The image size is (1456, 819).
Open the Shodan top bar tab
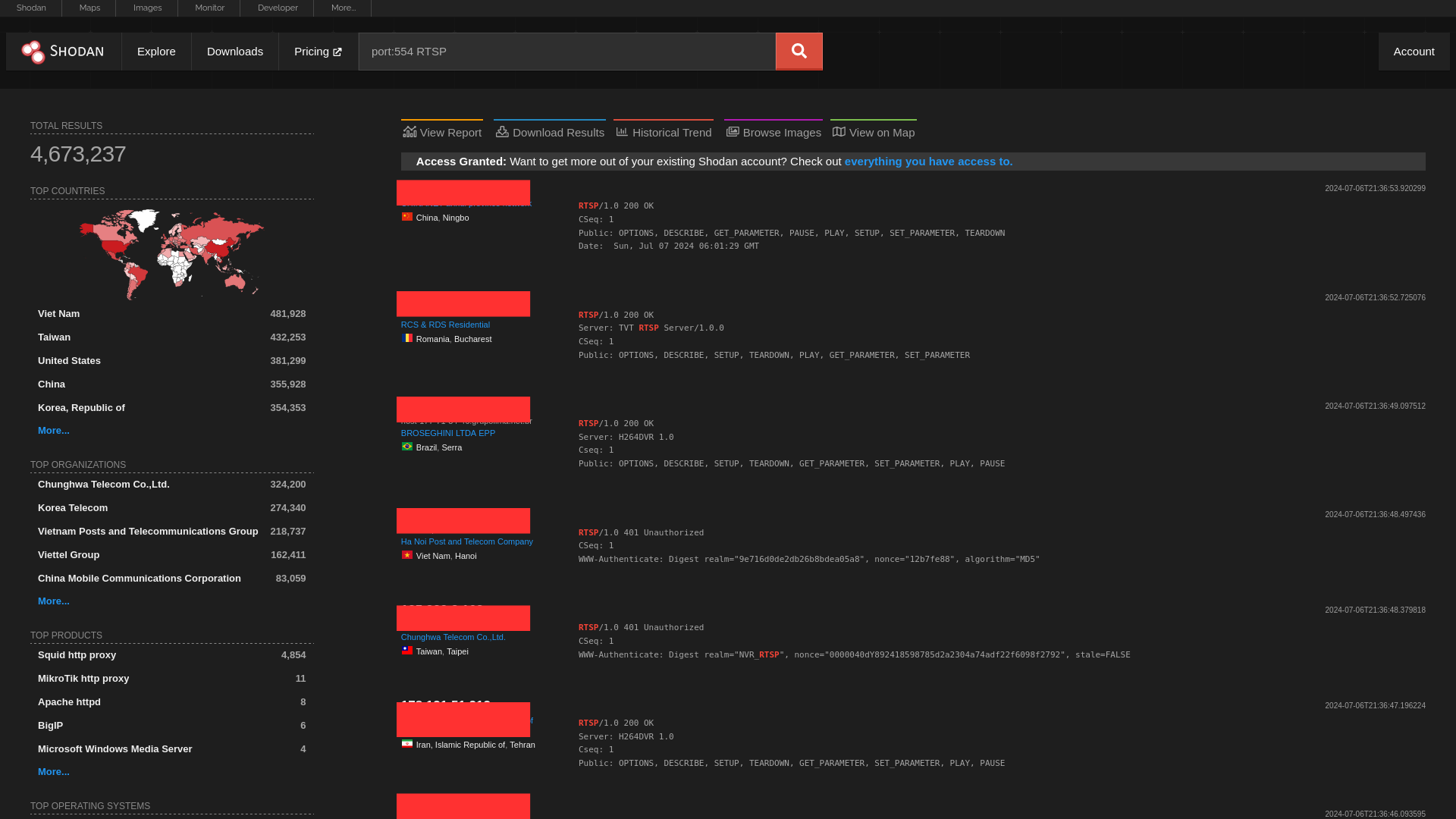(31, 8)
